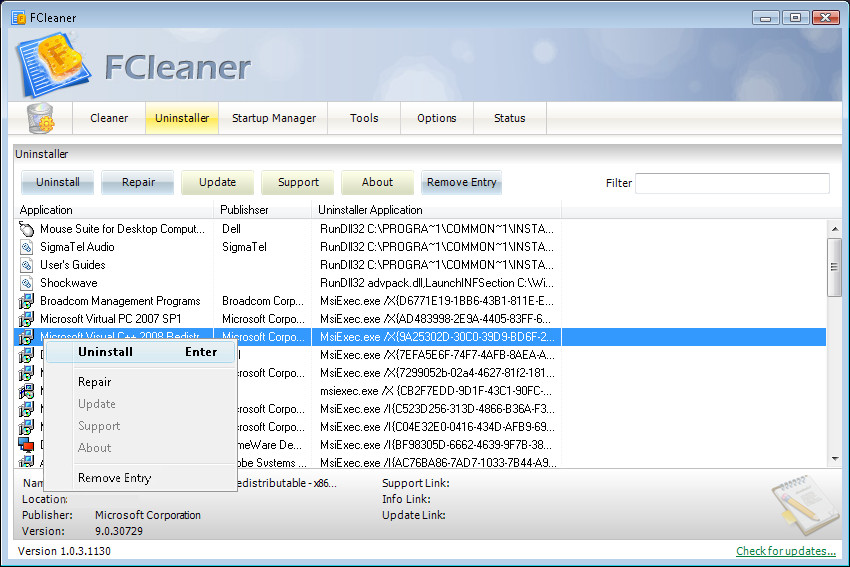Sort by the Publishser column header
Viewport: 850px width, 567px height.
[x=263, y=210]
